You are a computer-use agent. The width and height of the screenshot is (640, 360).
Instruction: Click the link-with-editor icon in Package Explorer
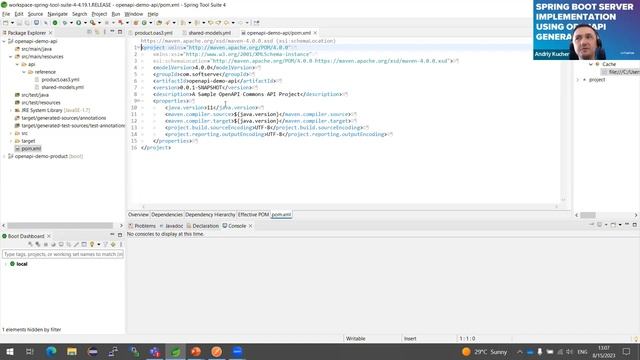pyautogui.click(x=97, y=32)
